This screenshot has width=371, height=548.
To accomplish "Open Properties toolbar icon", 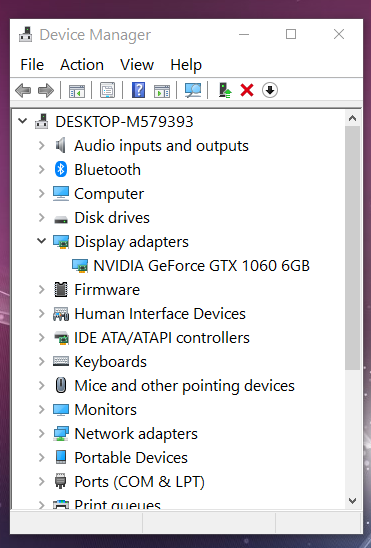I will click(108, 91).
